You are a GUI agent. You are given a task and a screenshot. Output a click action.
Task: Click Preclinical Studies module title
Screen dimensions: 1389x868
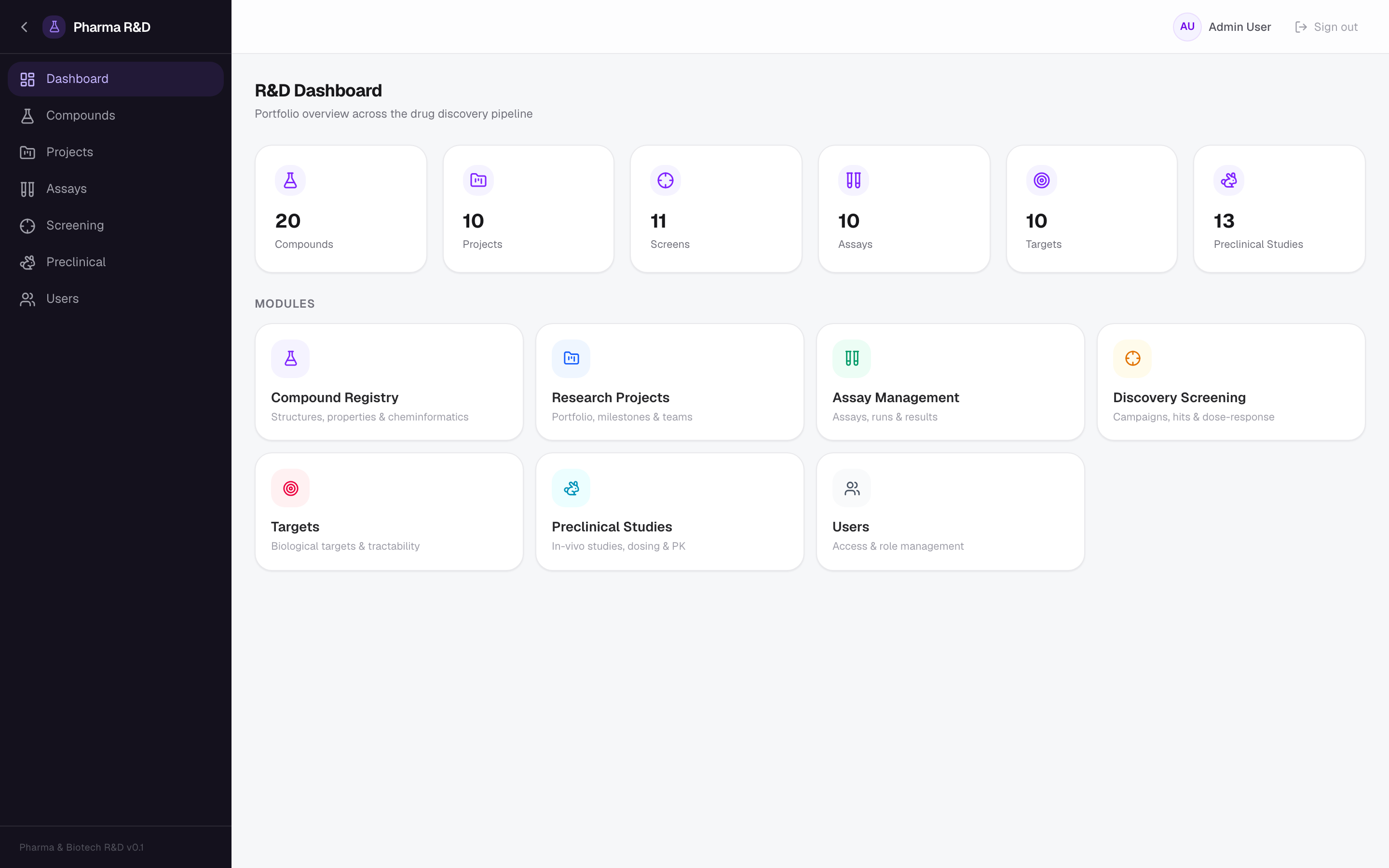click(612, 527)
